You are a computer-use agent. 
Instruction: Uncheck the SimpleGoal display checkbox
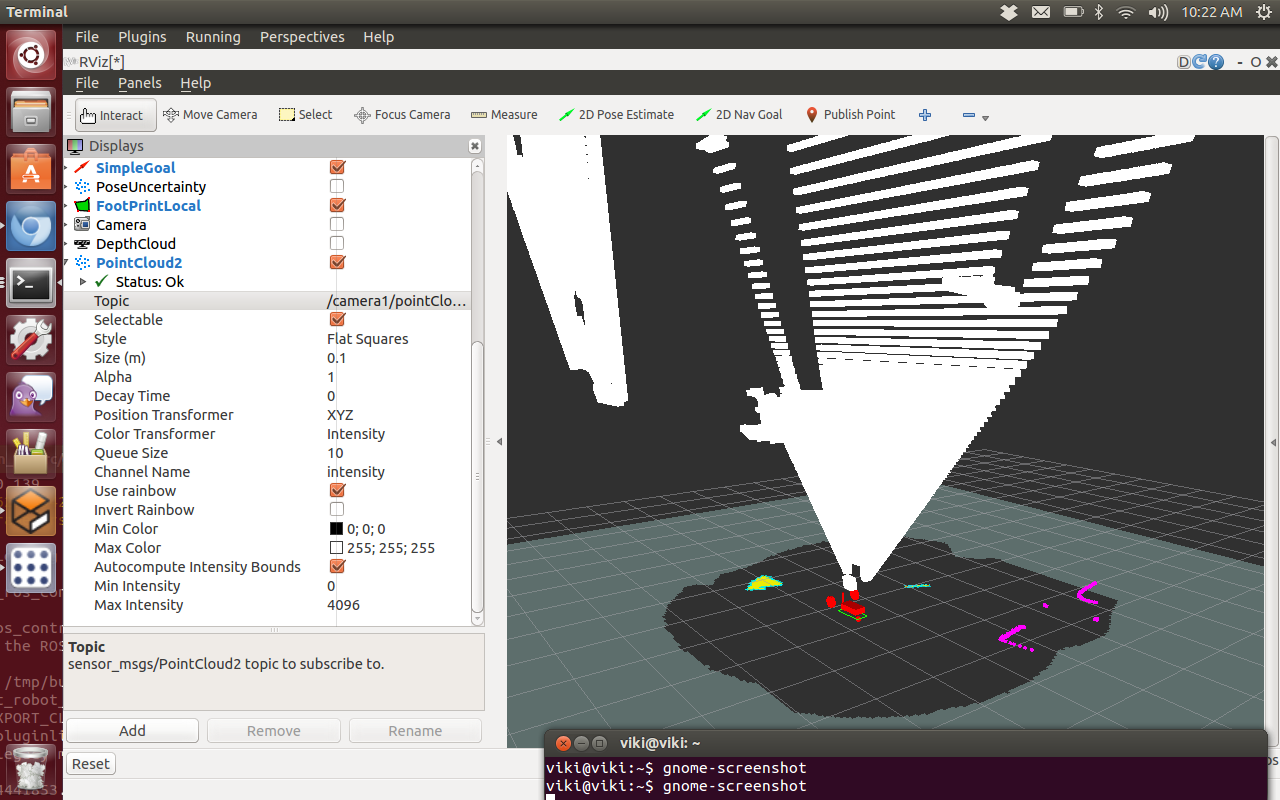click(337, 168)
